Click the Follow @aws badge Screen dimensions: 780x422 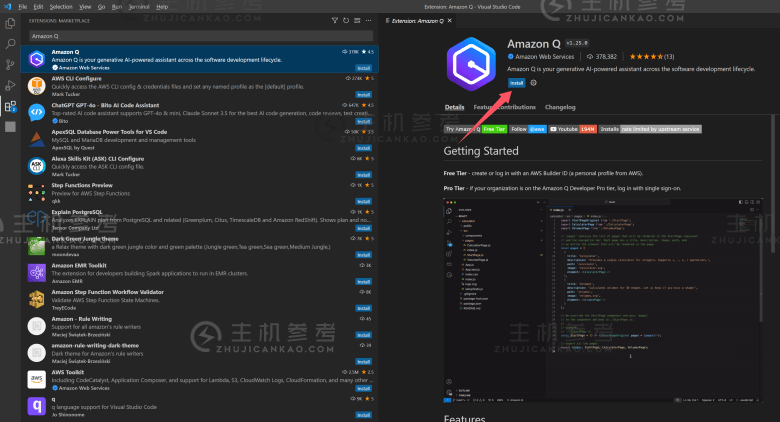528,129
